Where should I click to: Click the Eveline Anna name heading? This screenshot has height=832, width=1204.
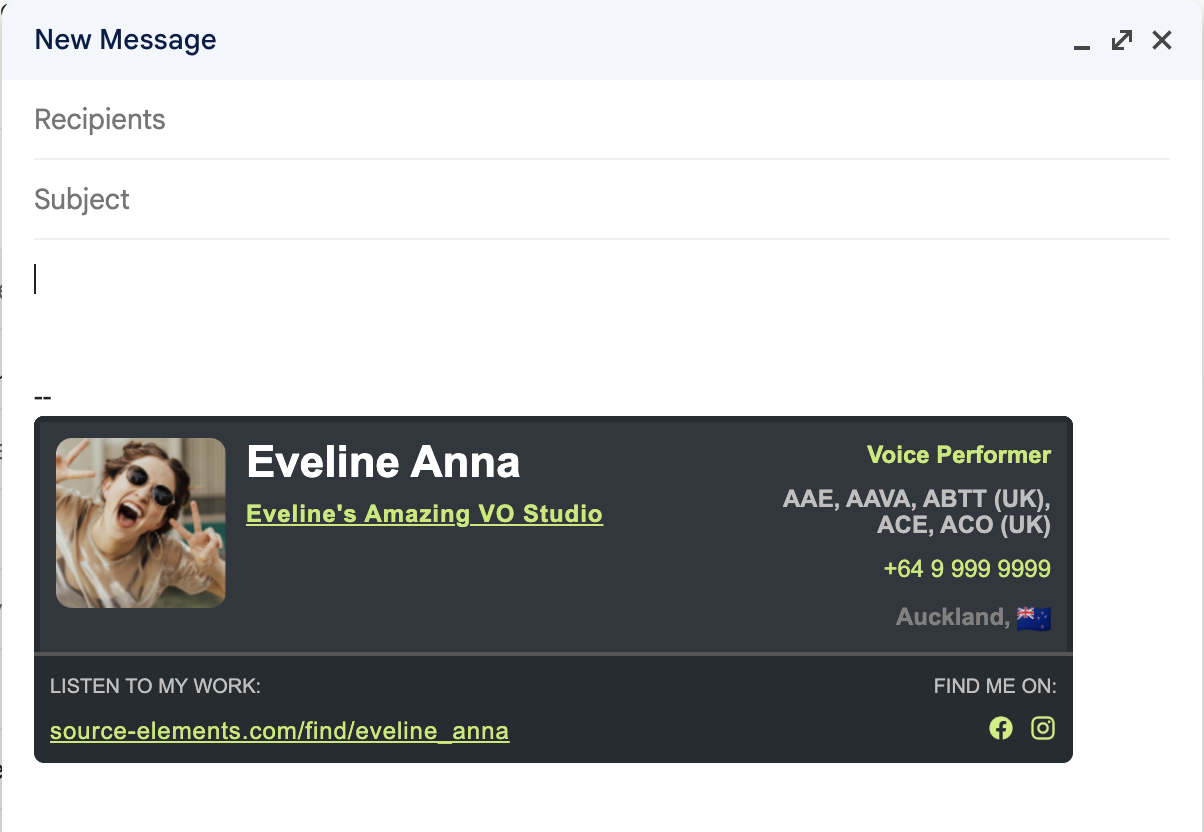(383, 463)
